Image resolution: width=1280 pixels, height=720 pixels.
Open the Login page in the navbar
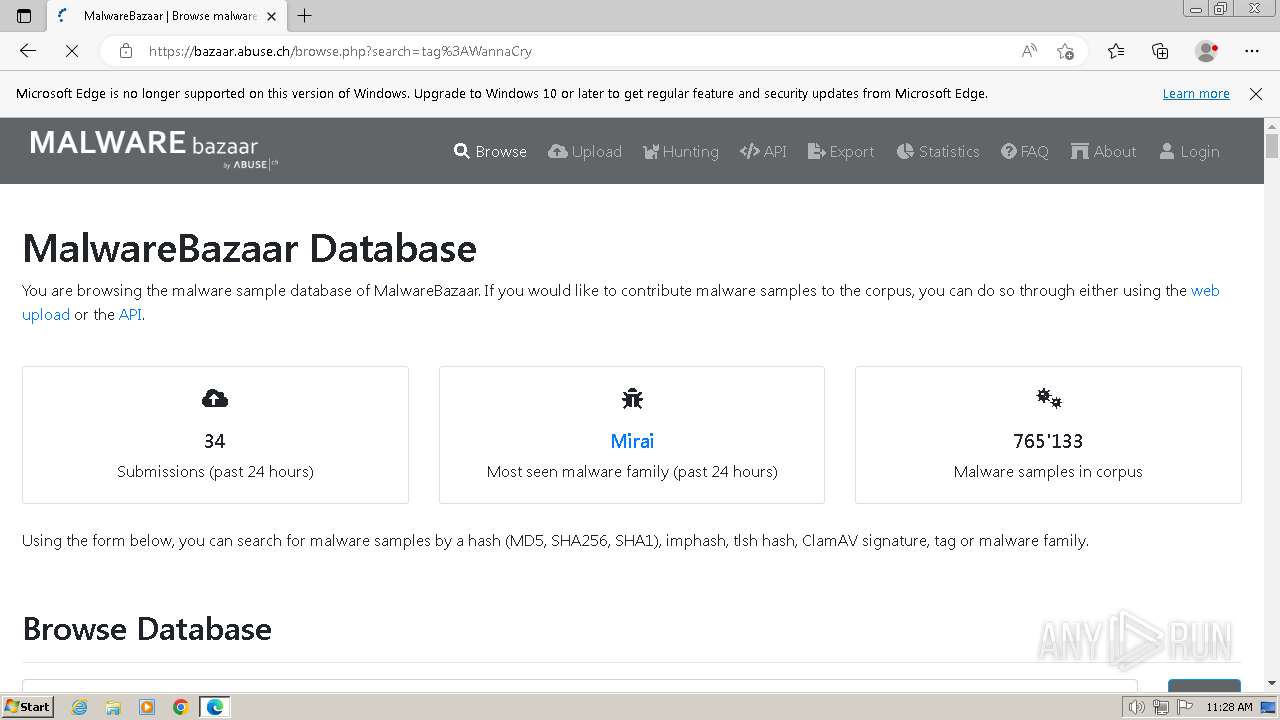pyautogui.click(x=1189, y=151)
